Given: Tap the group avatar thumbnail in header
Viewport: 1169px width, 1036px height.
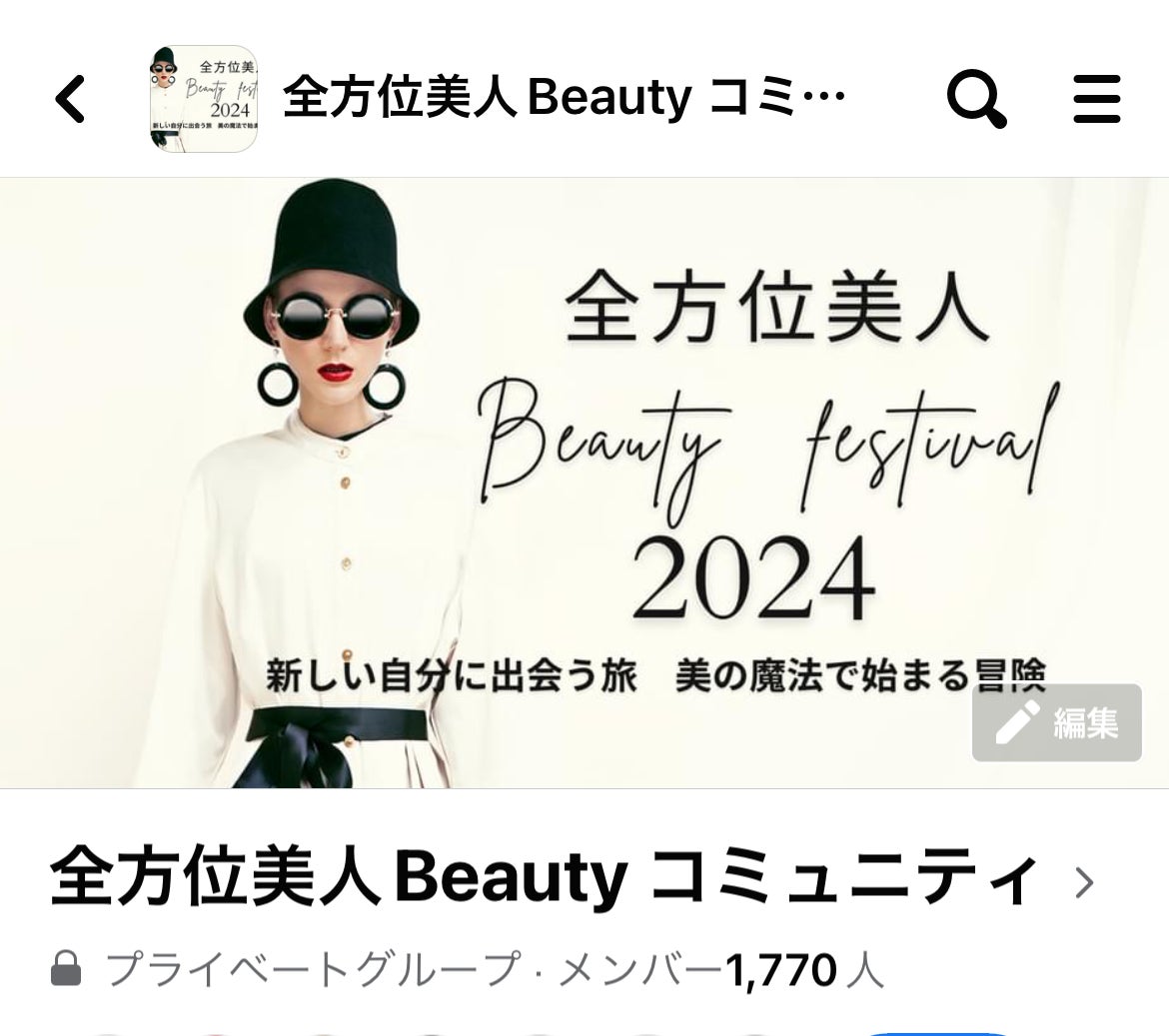Looking at the screenshot, I should click(x=204, y=99).
